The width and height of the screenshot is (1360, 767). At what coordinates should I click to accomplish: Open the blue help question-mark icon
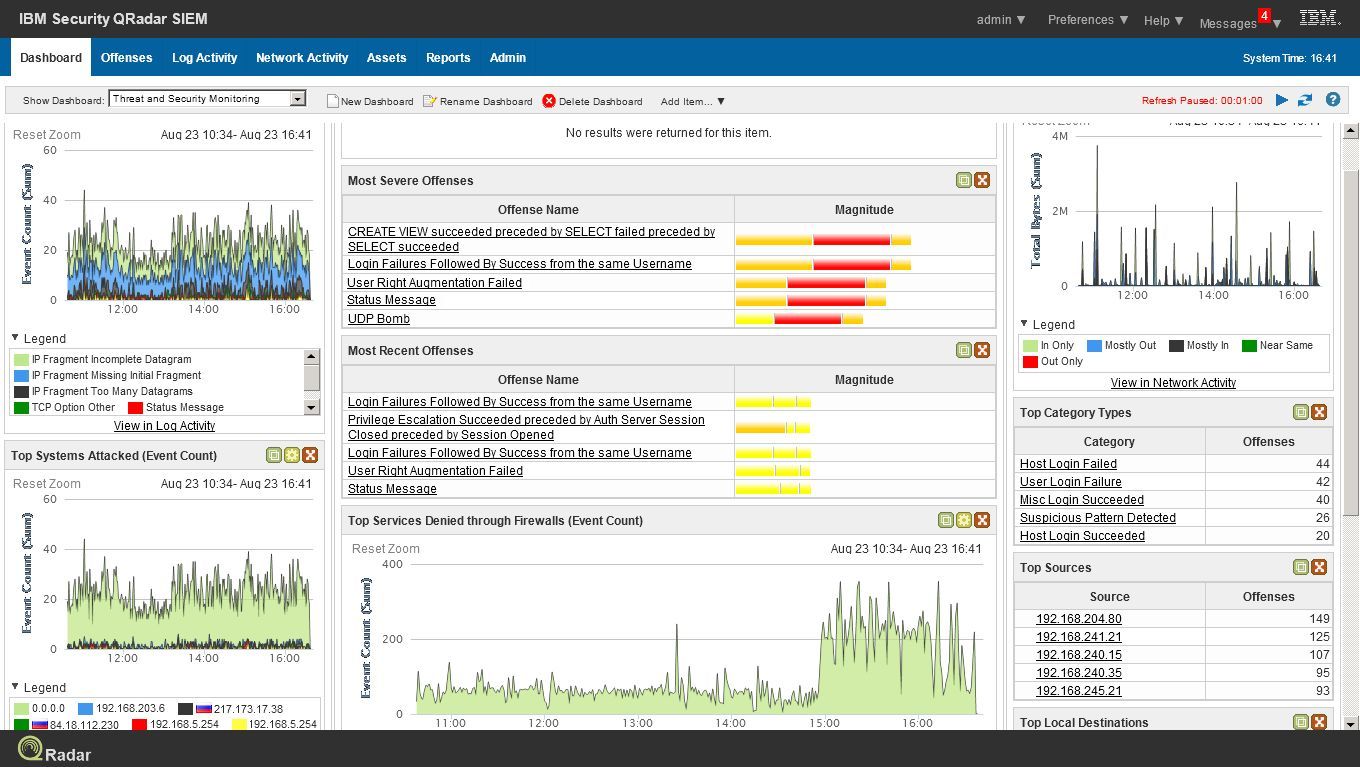(1333, 100)
